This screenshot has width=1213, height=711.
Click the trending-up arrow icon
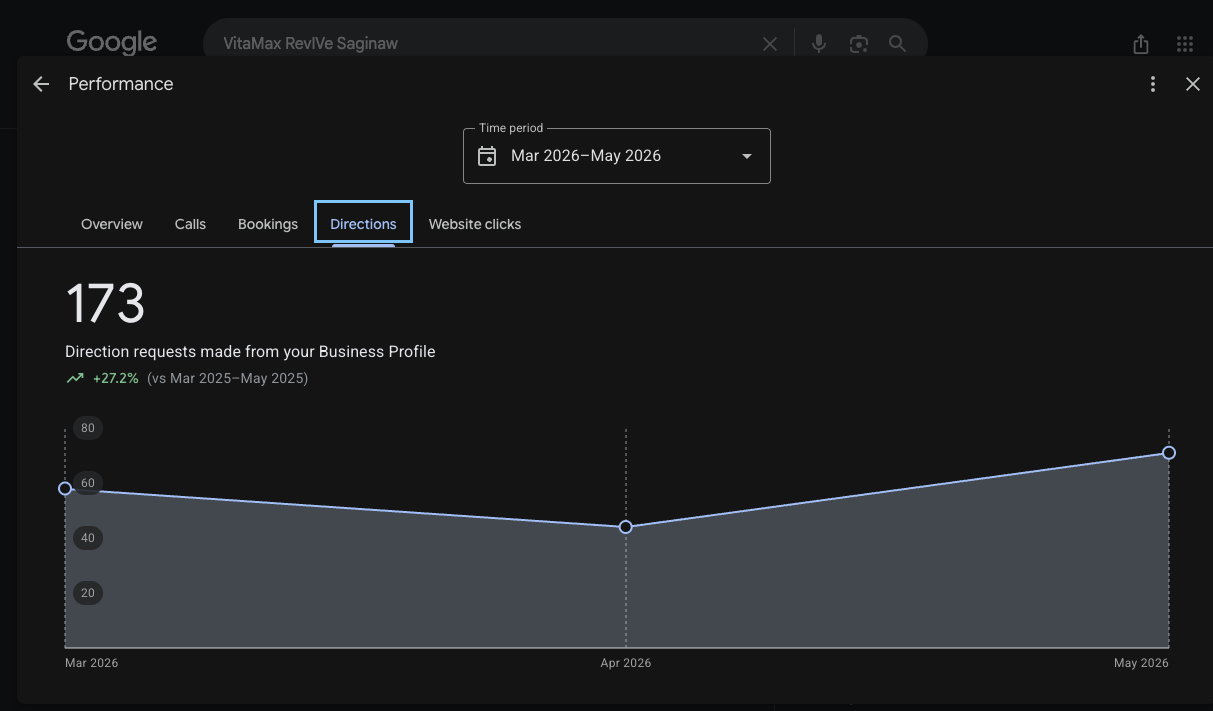coord(75,379)
